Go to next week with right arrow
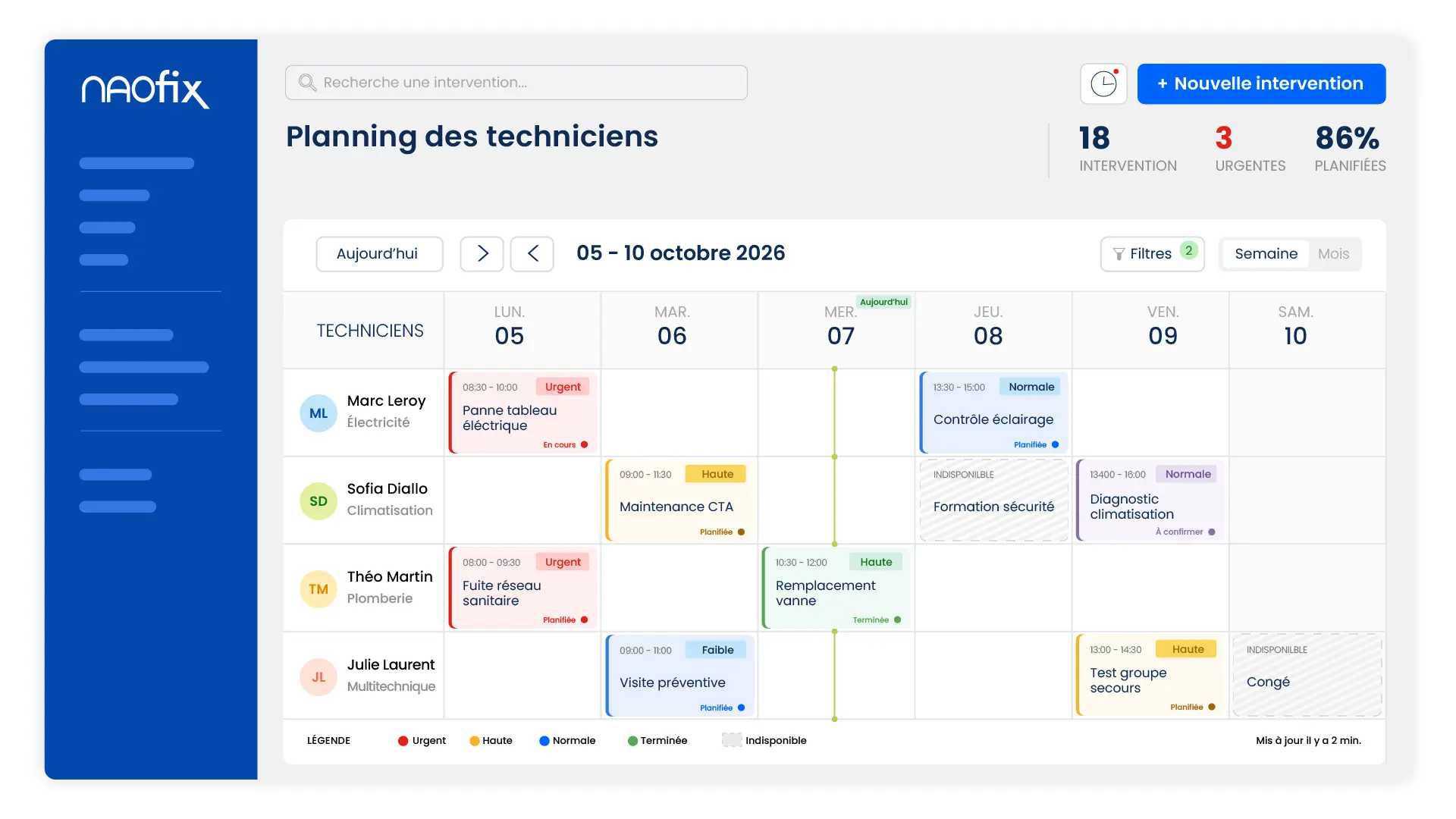The width and height of the screenshot is (1456, 819). (482, 253)
